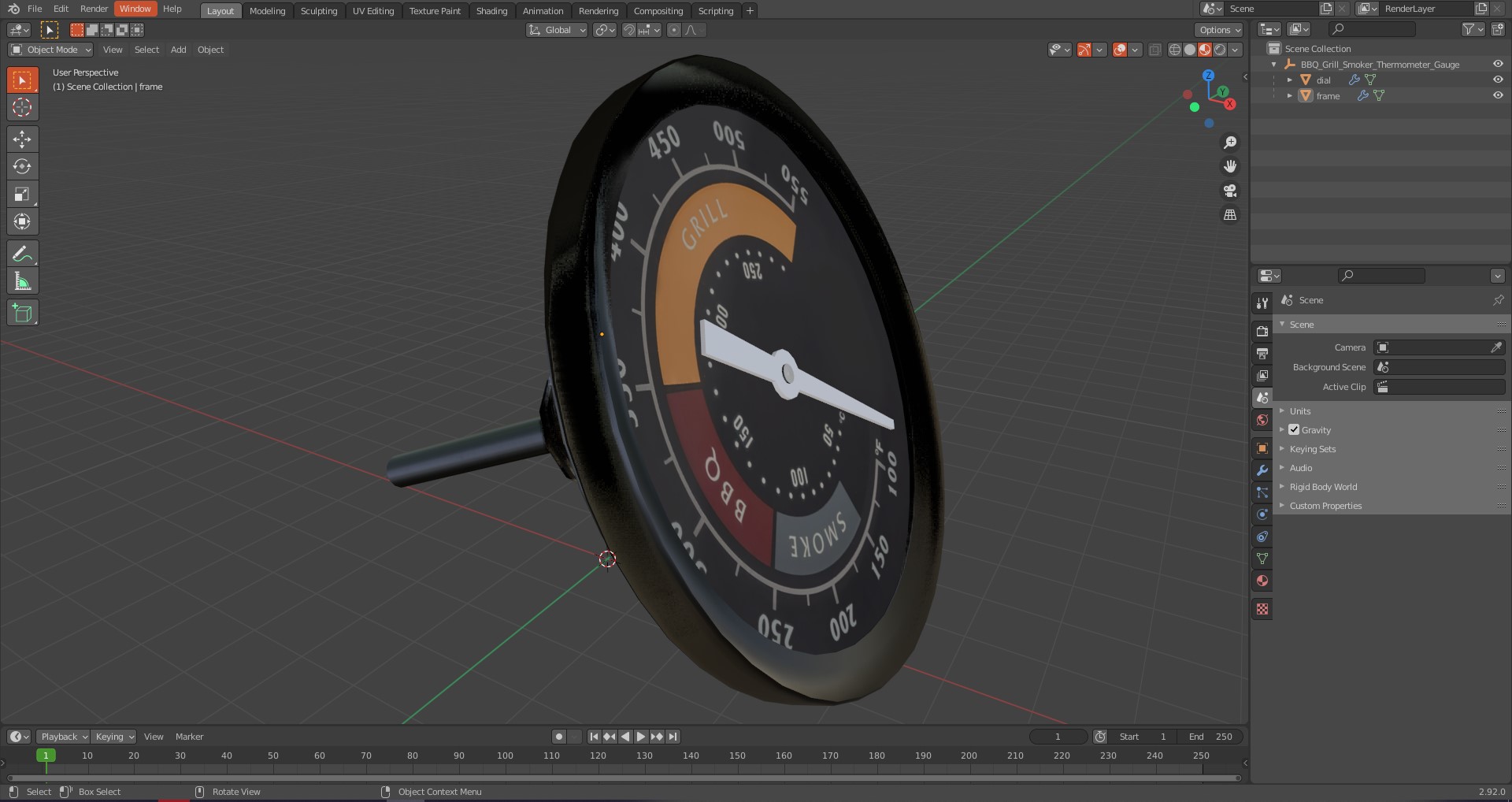1512x802 pixels.
Task: Activate the Add Cube tool
Action: click(x=22, y=313)
